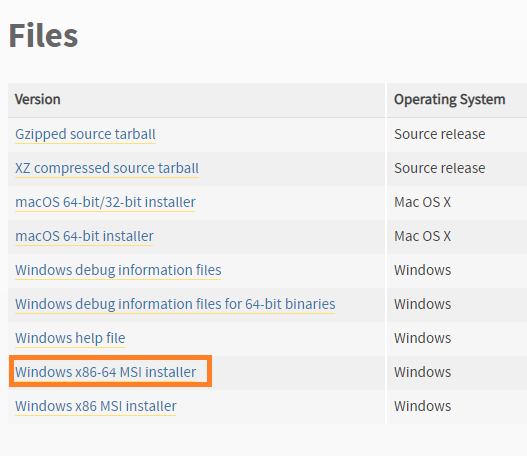Click the Operating System column header
The height and width of the screenshot is (456, 527).
[450, 99]
